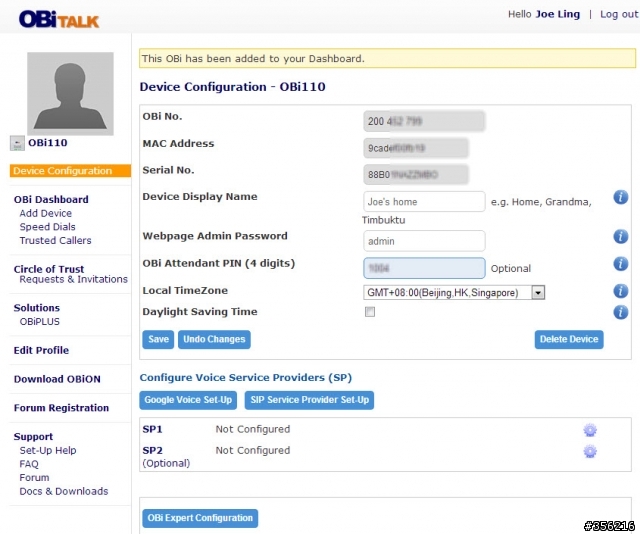Focus the Device Display Name field

(424, 202)
